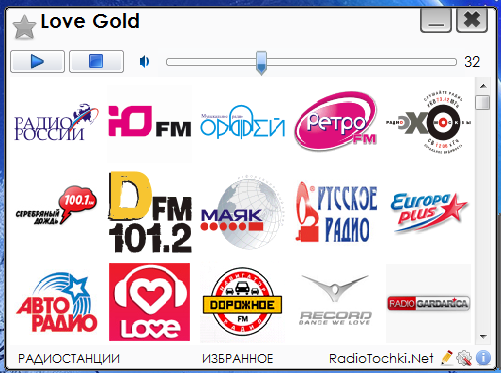Open the RadioTochki.Net link
The width and height of the screenshot is (501, 373).
[381, 359]
